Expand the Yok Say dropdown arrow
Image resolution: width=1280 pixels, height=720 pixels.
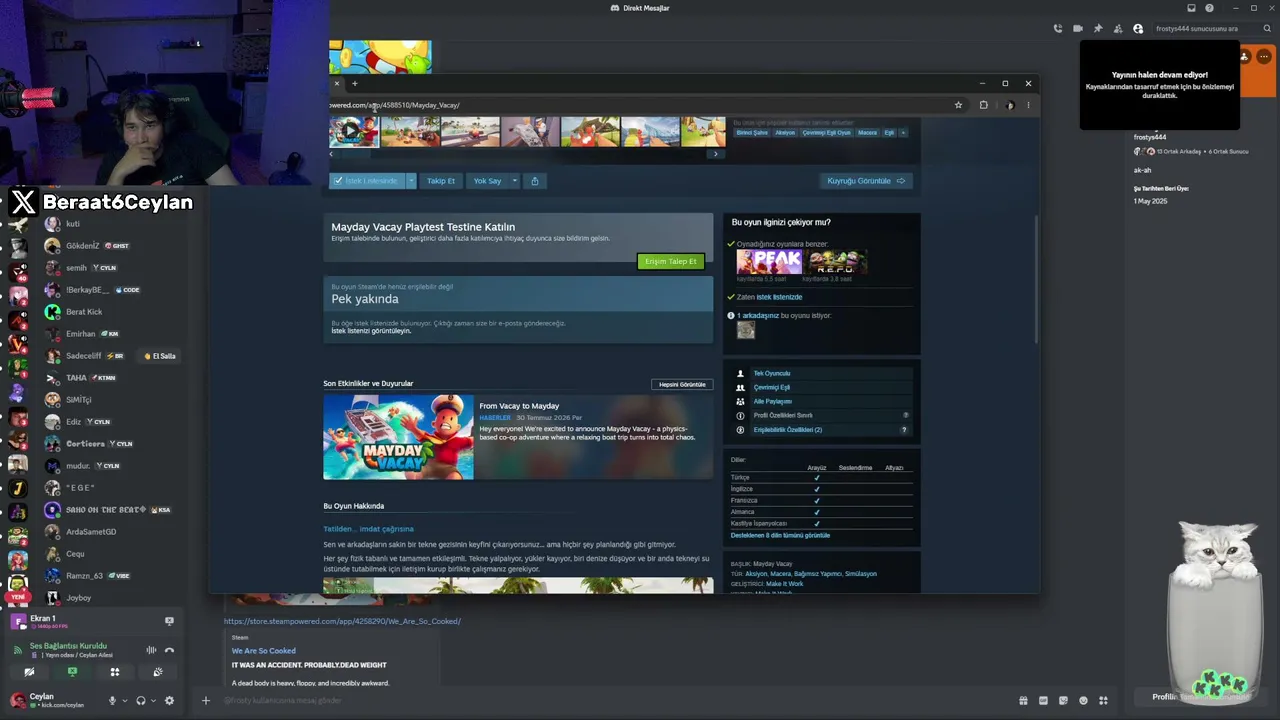515,181
